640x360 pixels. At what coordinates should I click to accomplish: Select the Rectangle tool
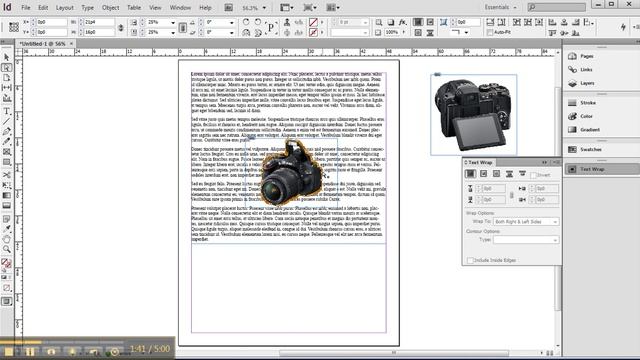(7, 162)
